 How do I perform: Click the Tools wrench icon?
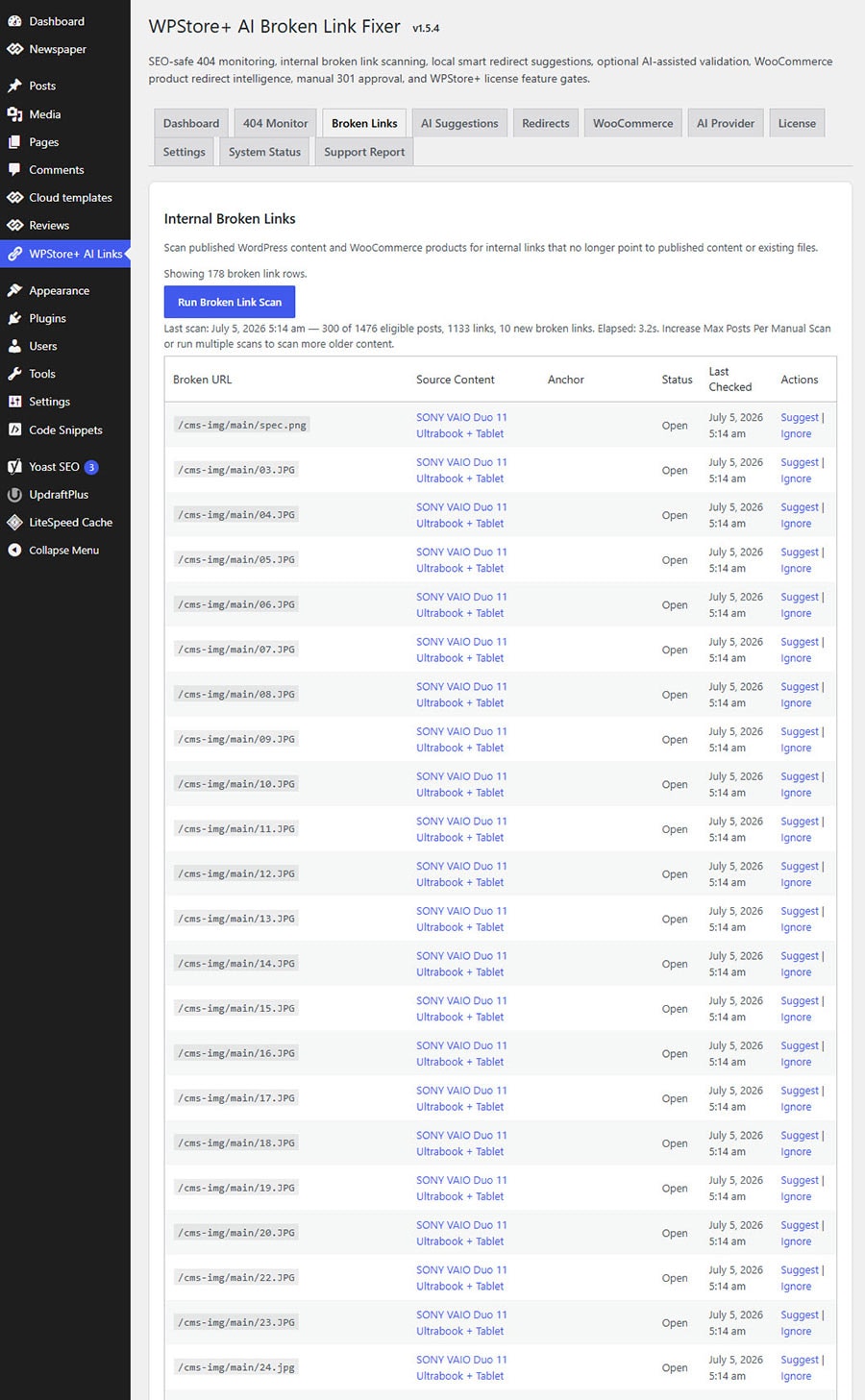(x=14, y=374)
